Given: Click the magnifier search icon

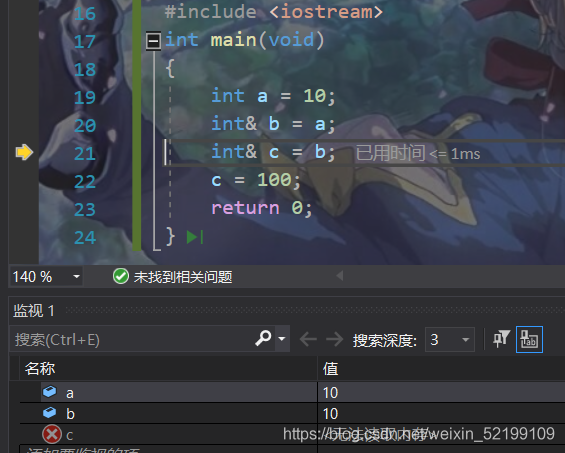Looking at the screenshot, I should 263,338.
